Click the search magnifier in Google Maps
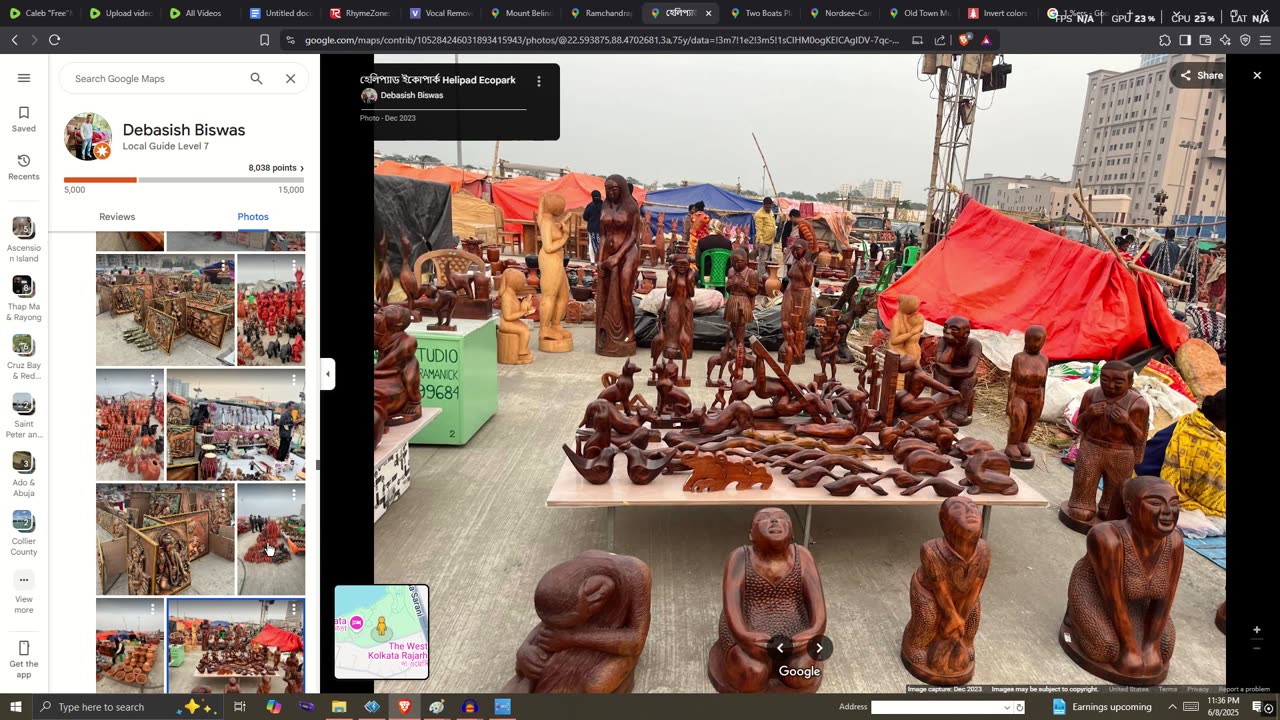1280x720 pixels. [x=256, y=78]
